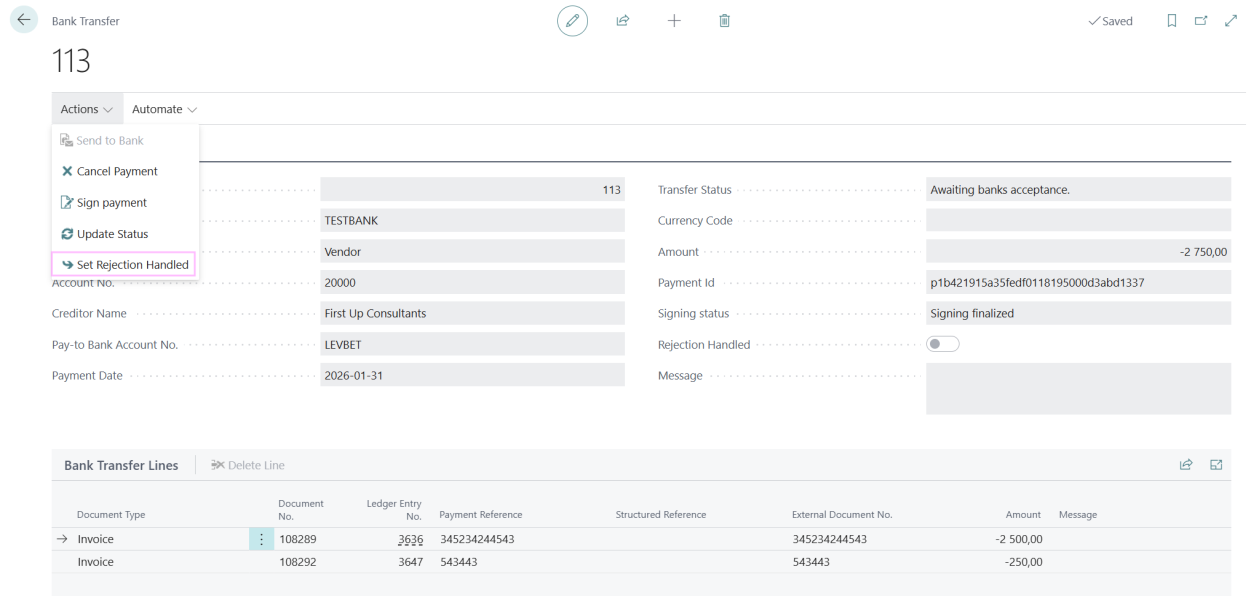The width and height of the screenshot is (1259, 596).
Task: Click the Payment Id field
Action: point(1078,282)
